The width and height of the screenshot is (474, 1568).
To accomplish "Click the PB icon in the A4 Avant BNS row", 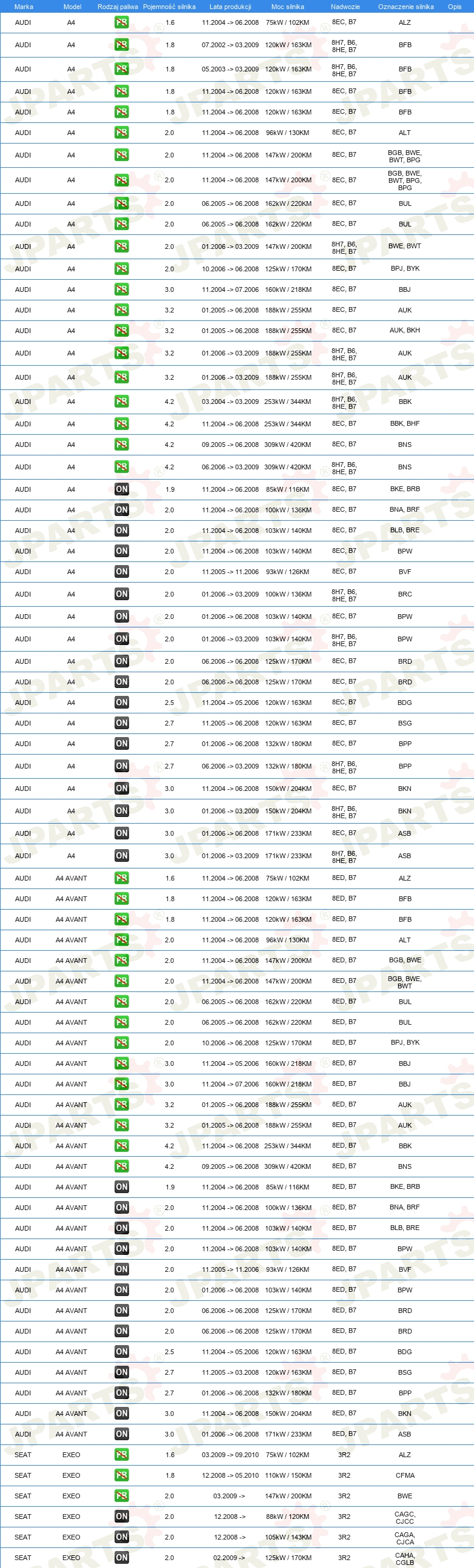I will (121, 1166).
